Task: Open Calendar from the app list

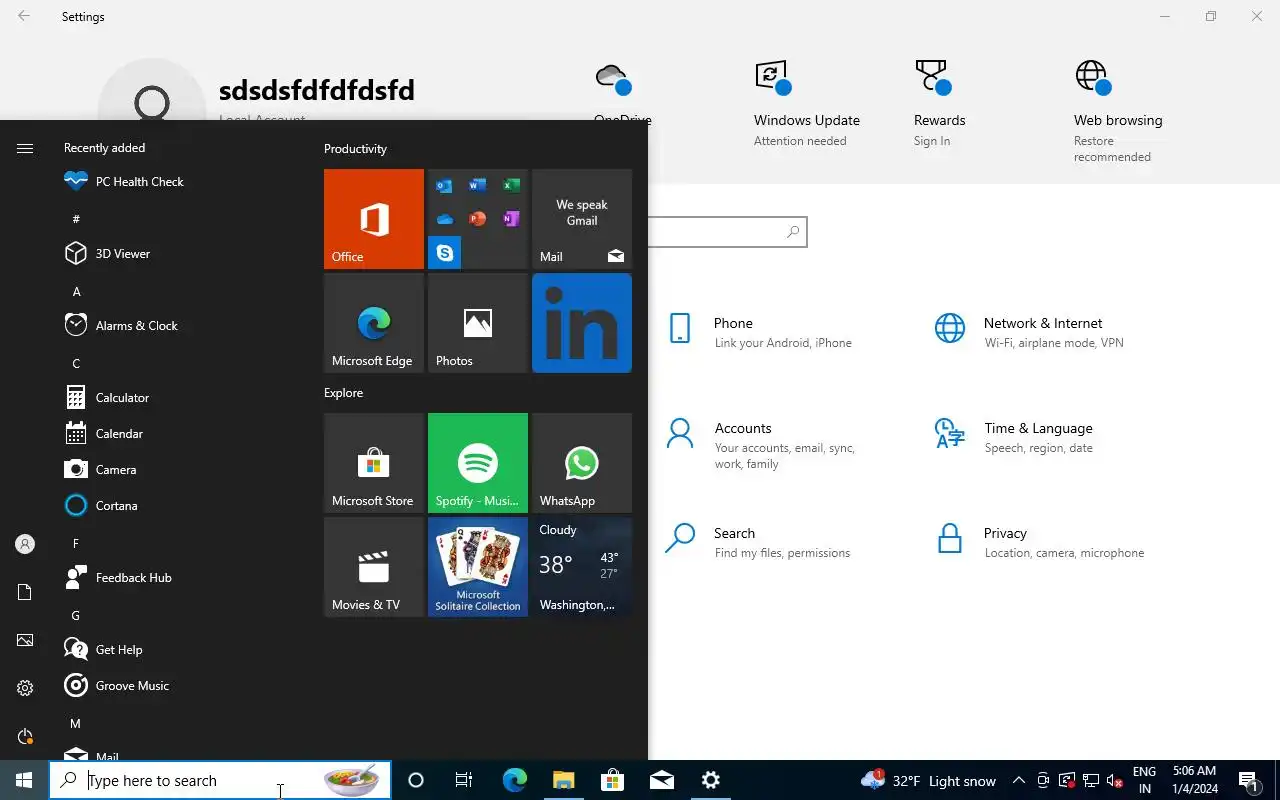Action: [x=177, y=434]
